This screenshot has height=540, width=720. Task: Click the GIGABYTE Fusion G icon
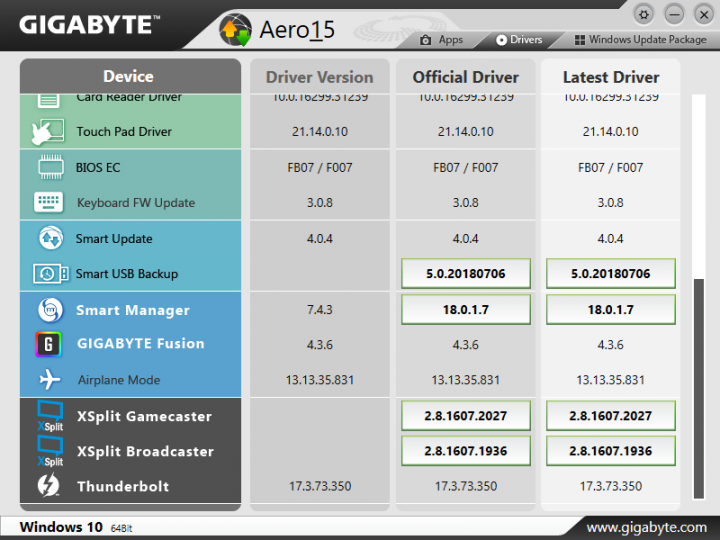(x=49, y=344)
